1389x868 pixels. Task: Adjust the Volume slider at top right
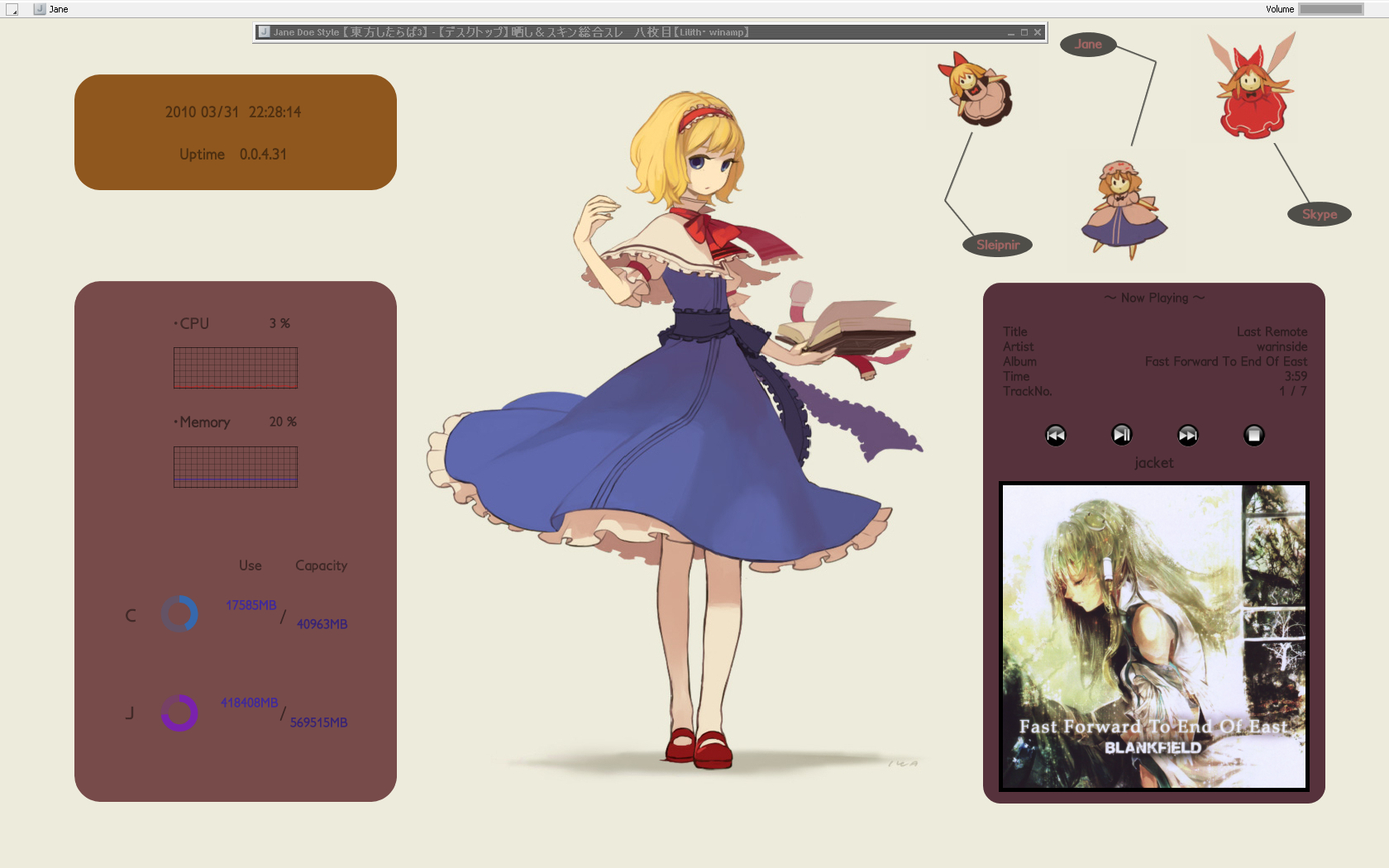(x=1330, y=9)
